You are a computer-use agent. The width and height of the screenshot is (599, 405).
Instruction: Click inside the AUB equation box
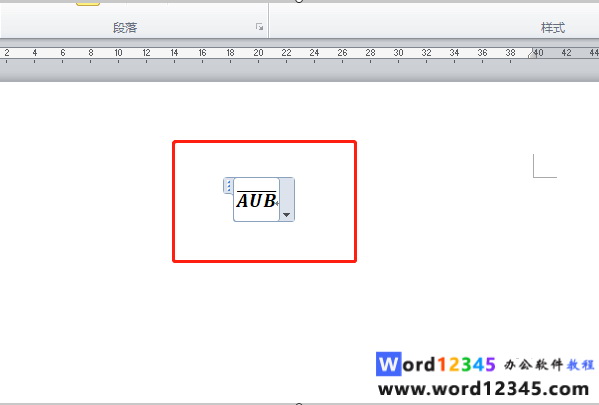point(256,199)
